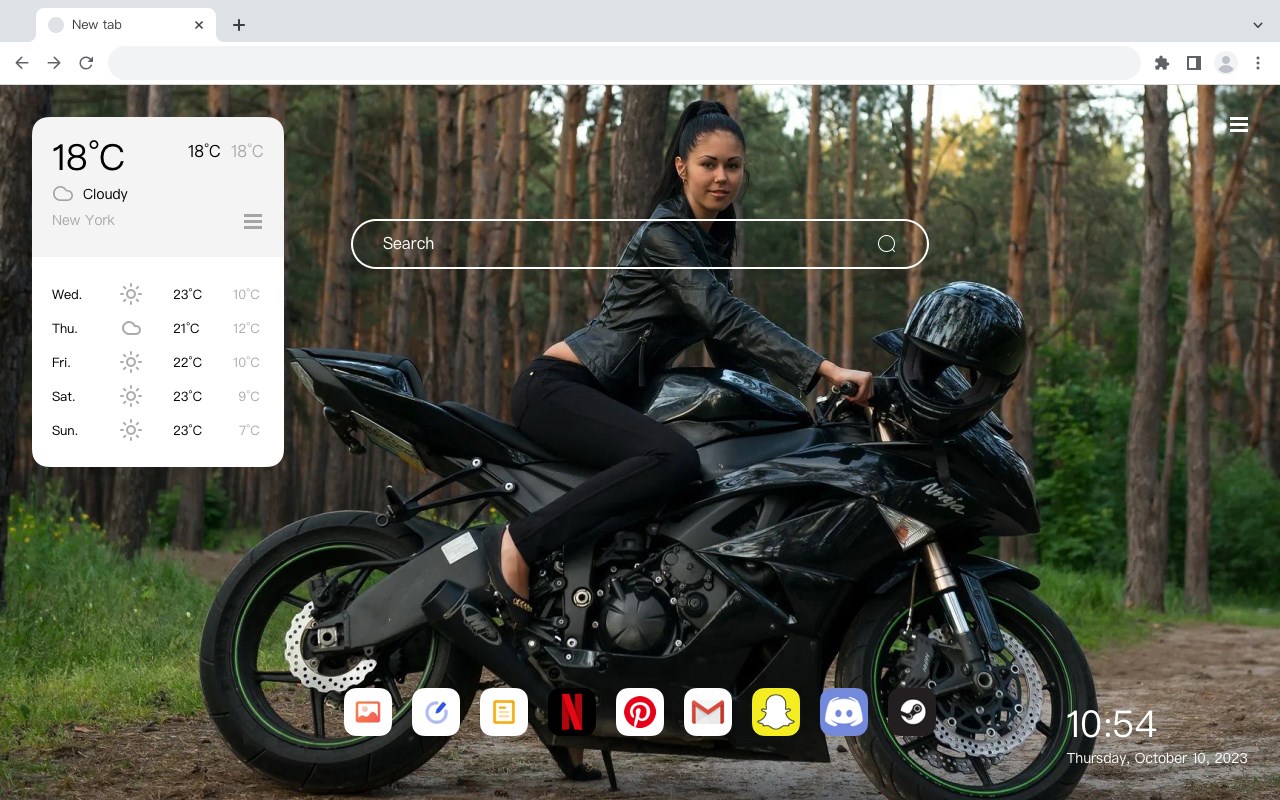Click the New York location label
Image resolution: width=1280 pixels, height=800 pixels.
click(83, 220)
